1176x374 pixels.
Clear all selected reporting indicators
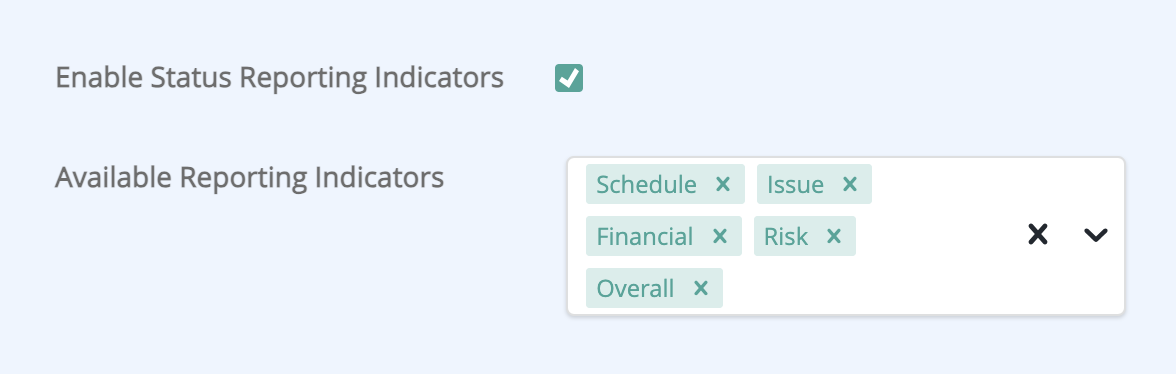click(x=1037, y=235)
